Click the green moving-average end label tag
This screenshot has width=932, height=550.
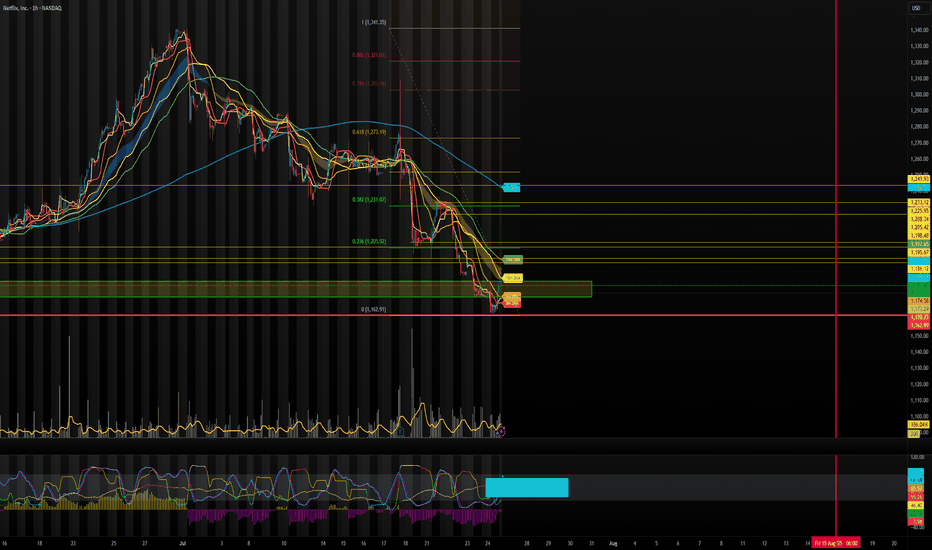(x=512, y=260)
